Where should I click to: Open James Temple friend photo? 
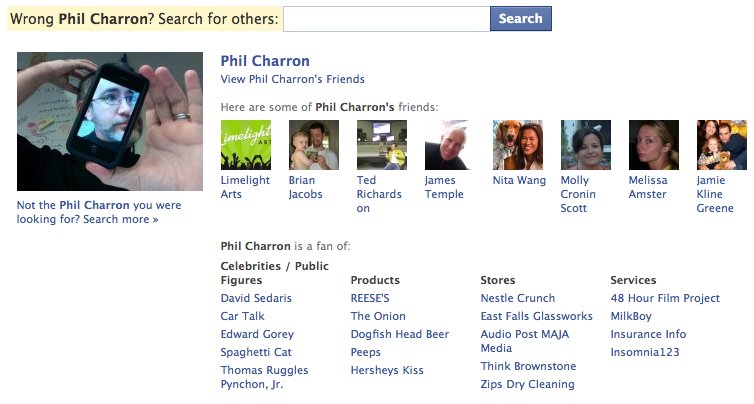pyautogui.click(x=450, y=145)
